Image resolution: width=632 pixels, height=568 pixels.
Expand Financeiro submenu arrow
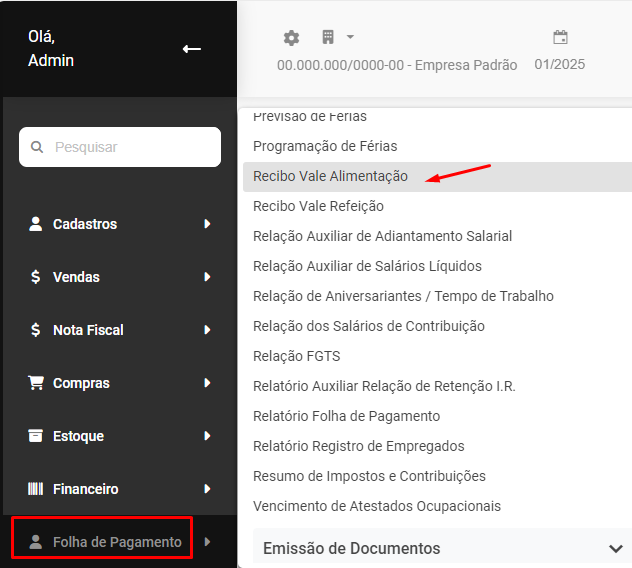(207, 489)
